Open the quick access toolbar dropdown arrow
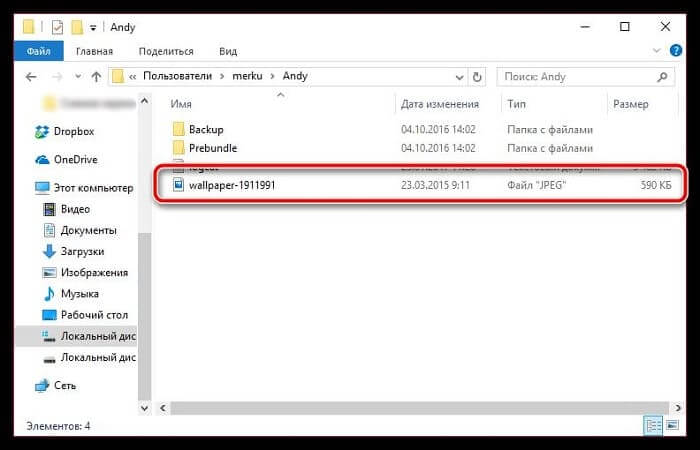700x450 pixels. [x=93, y=28]
